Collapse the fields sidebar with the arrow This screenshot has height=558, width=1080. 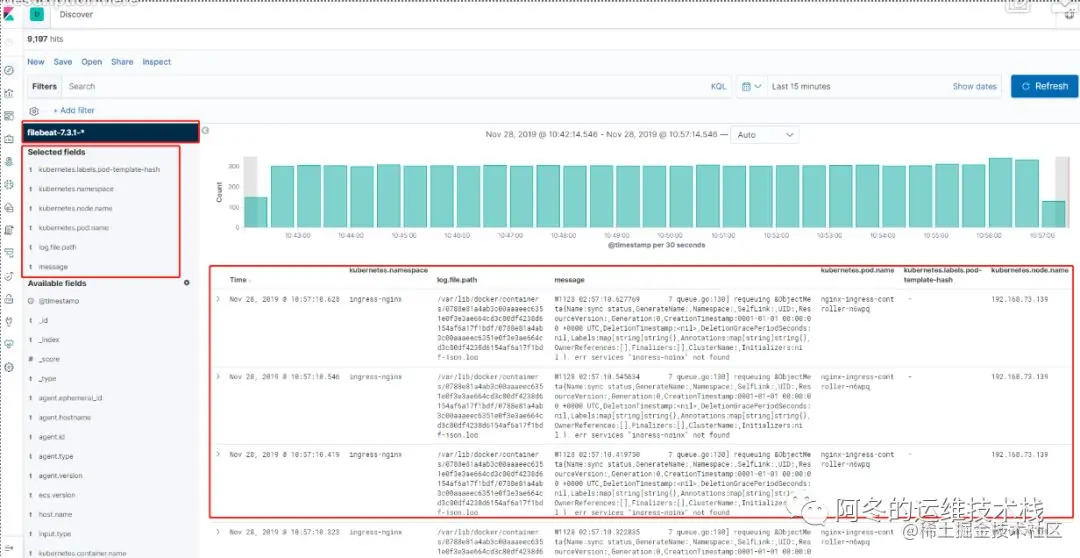tap(205, 130)
